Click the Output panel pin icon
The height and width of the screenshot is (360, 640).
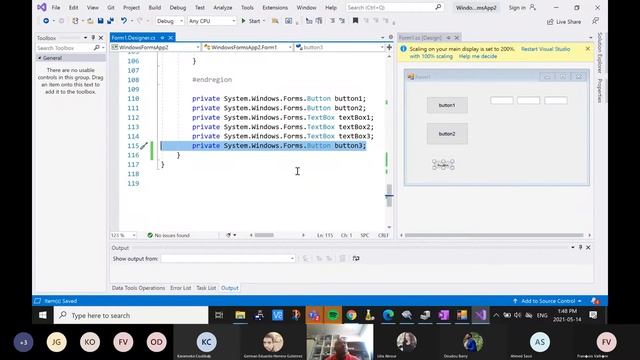point(580,247)
